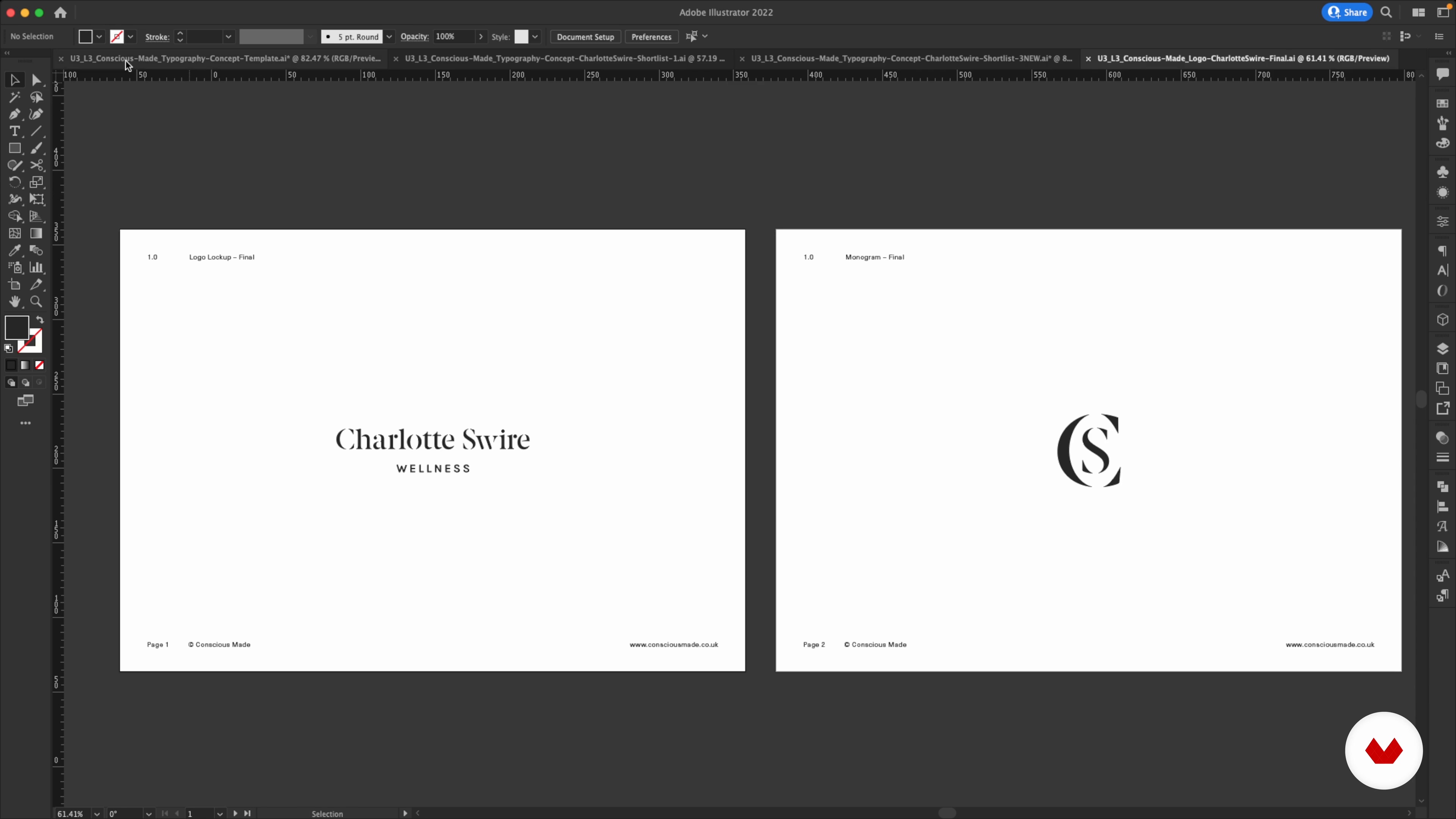Select the Rotate tool

[15, 182]
